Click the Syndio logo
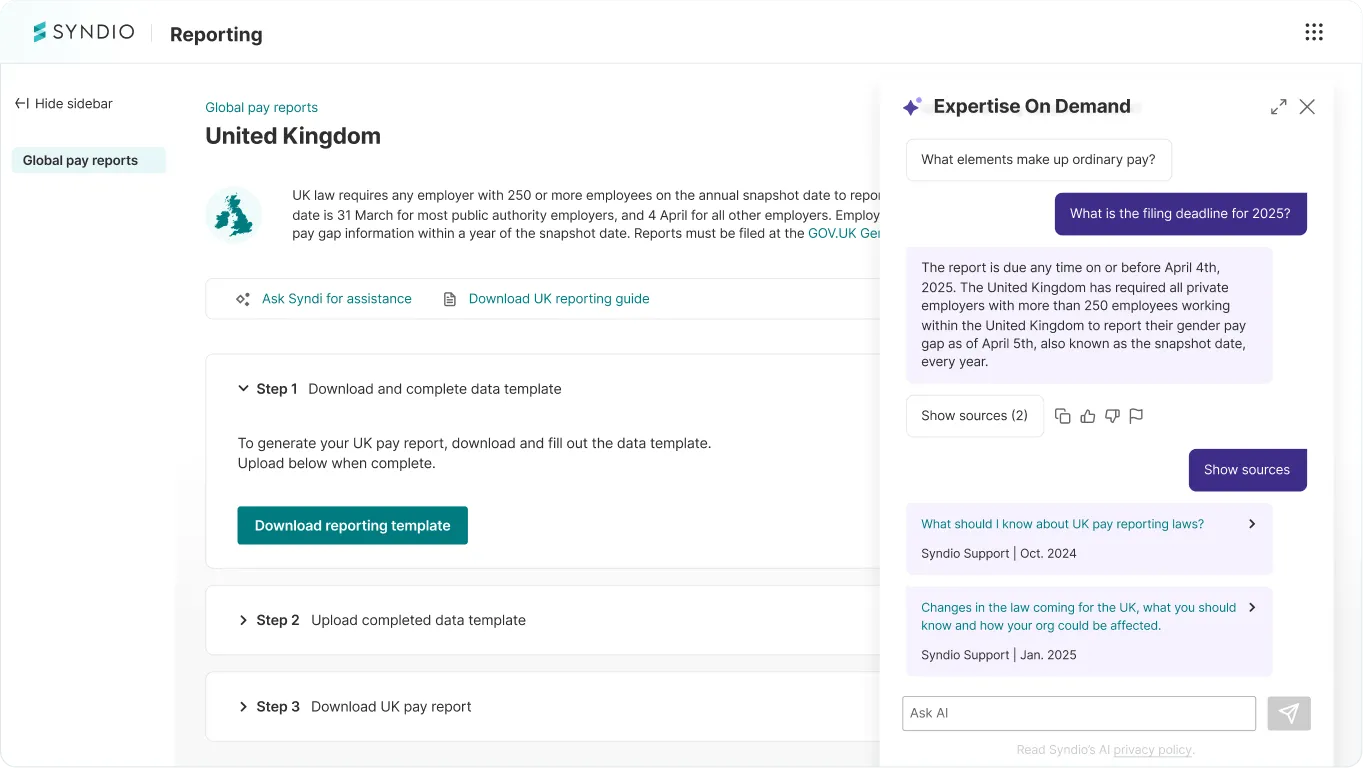1363x768 pixels. (x=84, y=33)
